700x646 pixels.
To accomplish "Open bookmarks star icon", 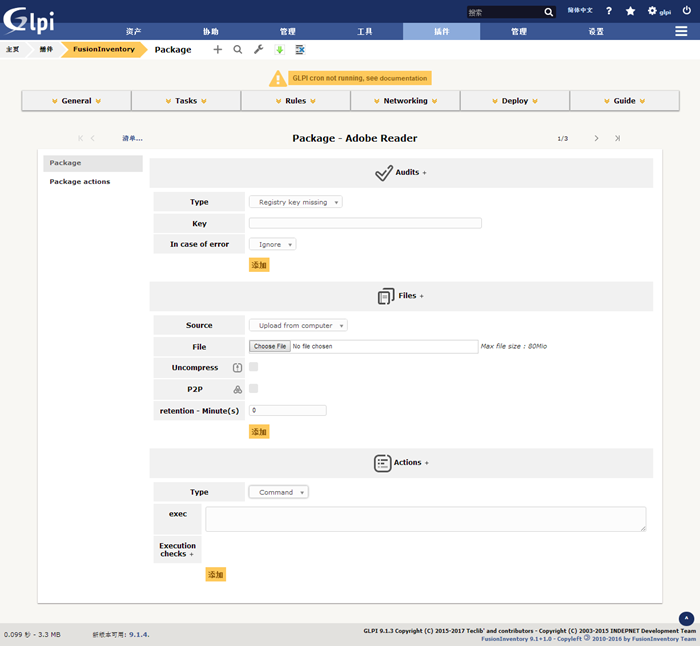I will pyautogui.click(x=630, y=11).
